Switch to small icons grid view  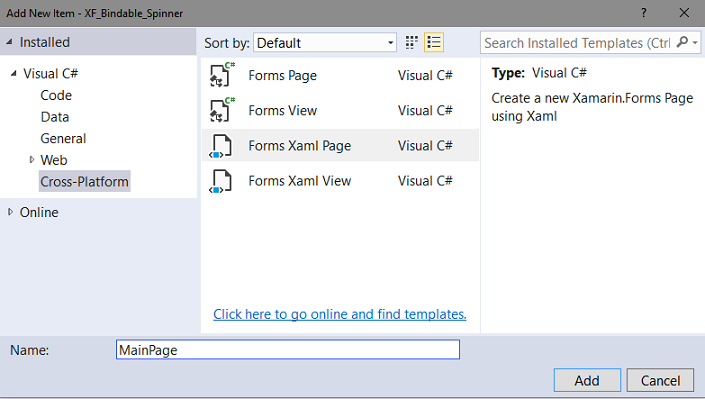pyautogui.click(x=411, y=42)
